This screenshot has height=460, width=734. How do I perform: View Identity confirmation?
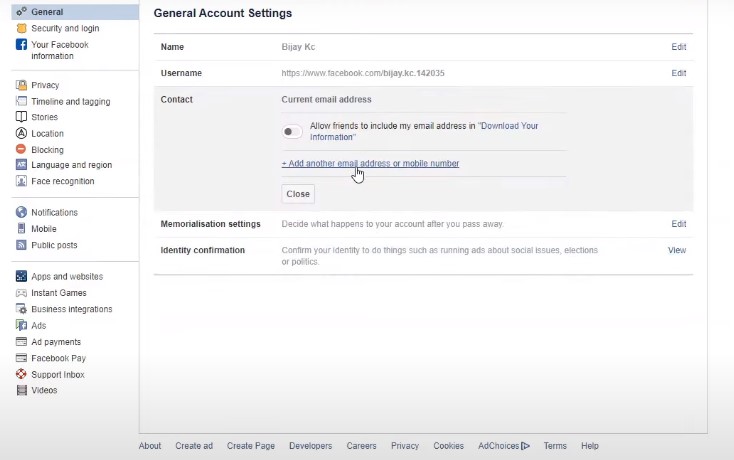[677, 250]
